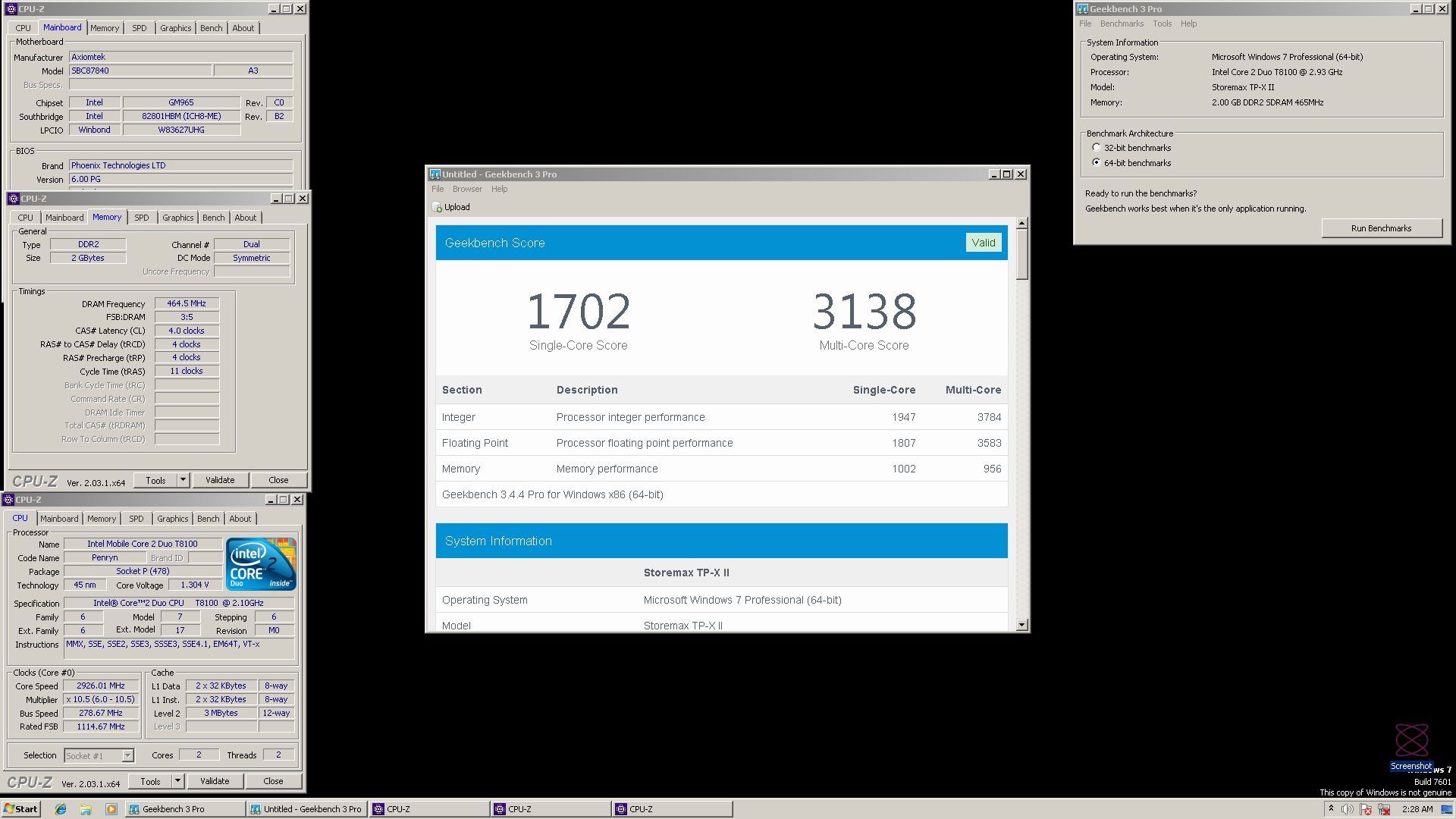The height and width of the screenshot is (819, 1456).
Task: Click the Windows Start button
Action: click(20, 809)
